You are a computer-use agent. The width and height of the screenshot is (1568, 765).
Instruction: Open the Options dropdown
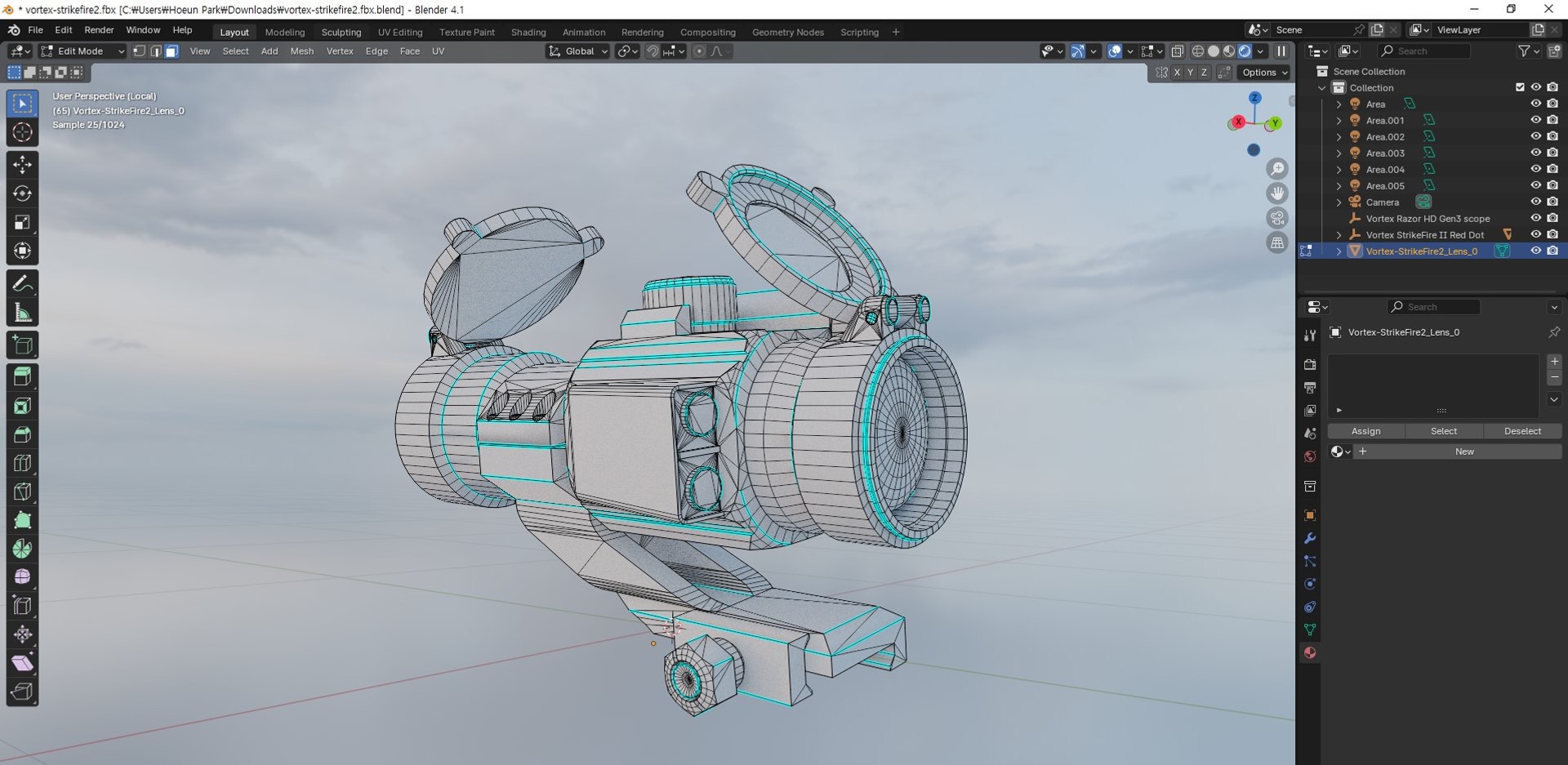pos(1264,73)
